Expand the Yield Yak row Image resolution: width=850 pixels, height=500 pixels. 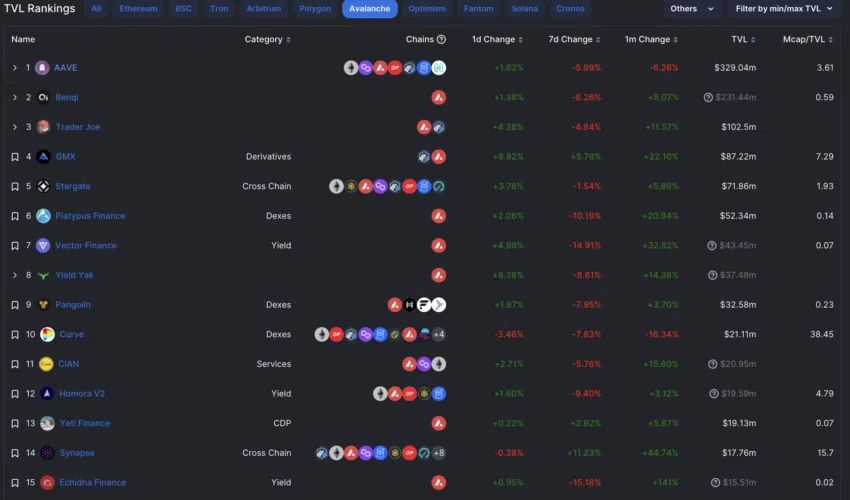coord(15,275)
